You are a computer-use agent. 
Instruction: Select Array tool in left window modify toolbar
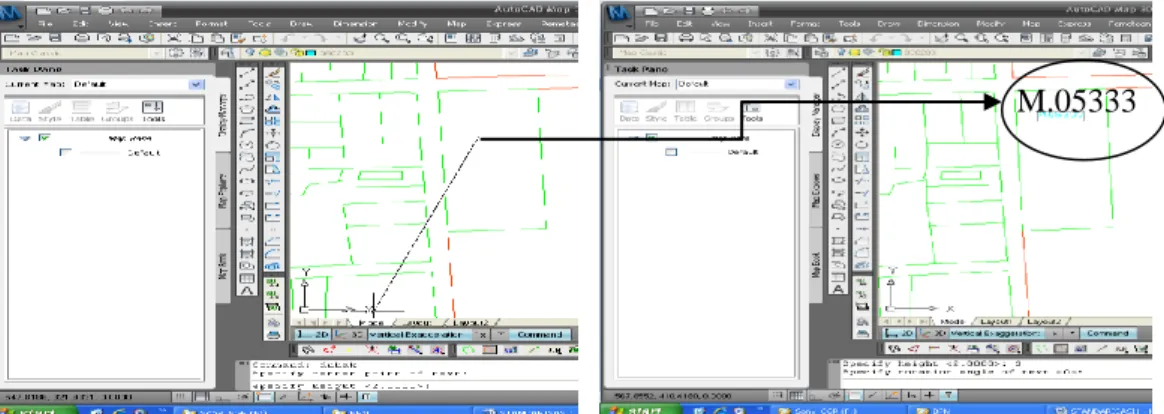[273, 121]
